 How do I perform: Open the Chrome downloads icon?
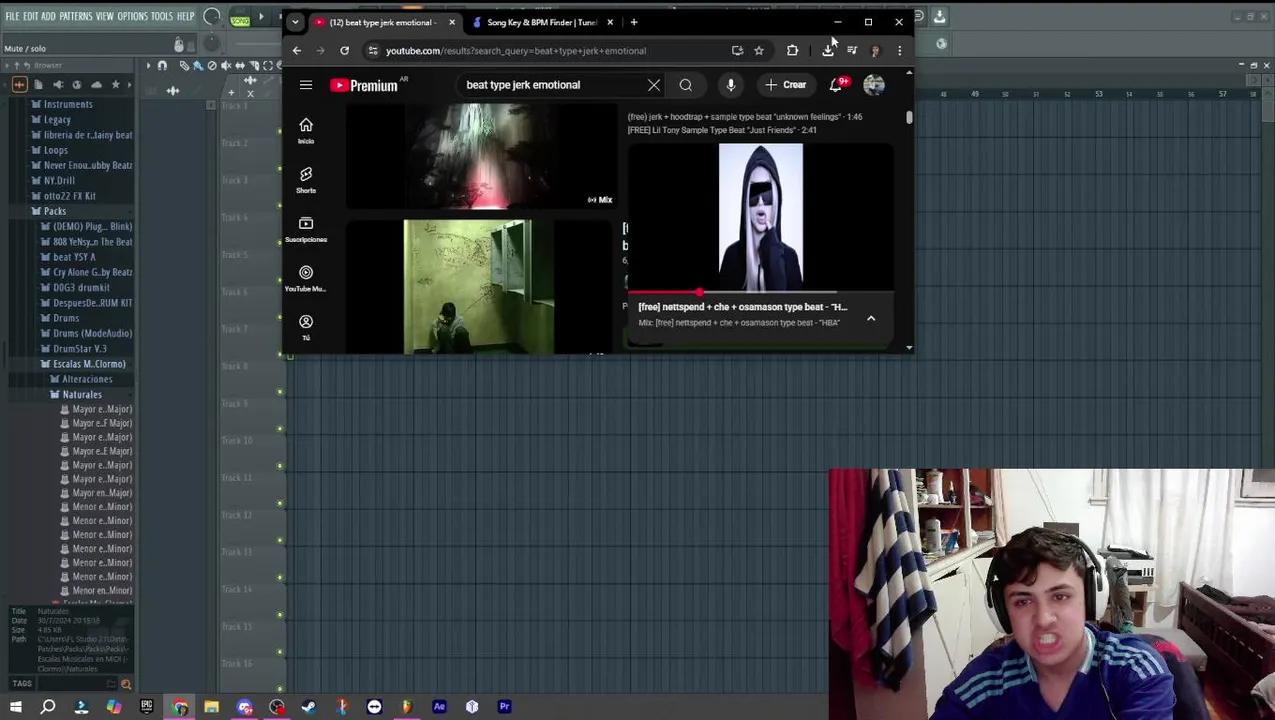coord(829,50)
